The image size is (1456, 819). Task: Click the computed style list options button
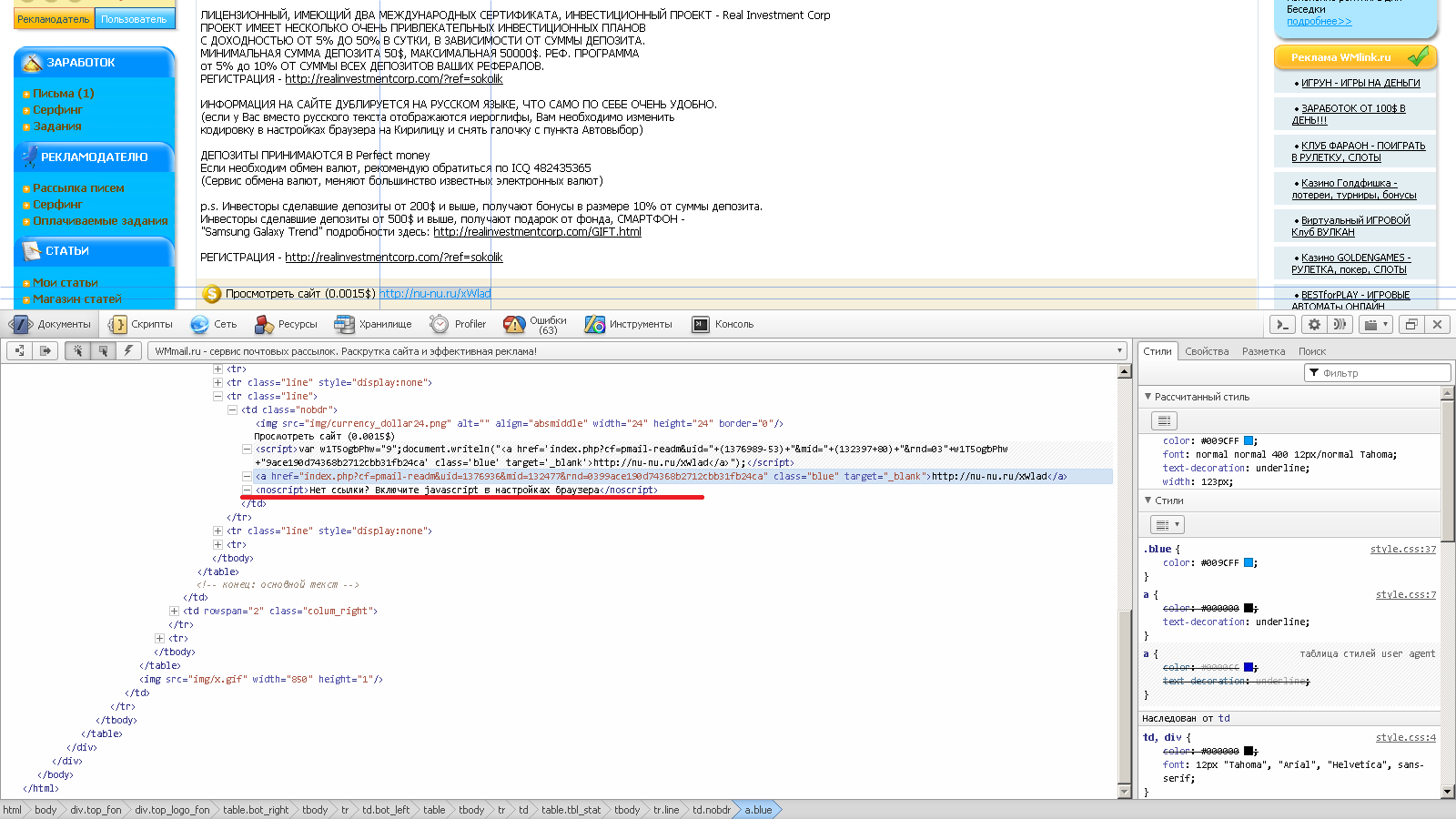1164,420
